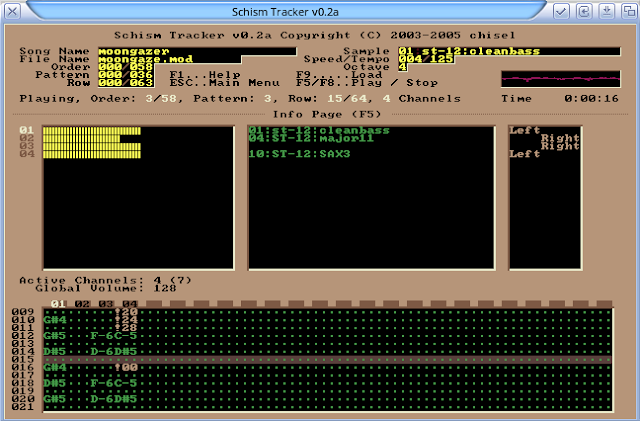Click the 'F-6C-5' notes on row 018
The width and height of the screenshot is (640, 421).
(x=114, y=383)
